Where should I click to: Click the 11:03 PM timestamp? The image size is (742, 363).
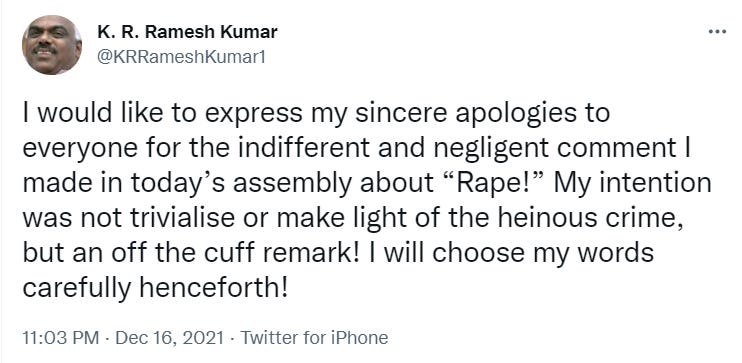61,338
